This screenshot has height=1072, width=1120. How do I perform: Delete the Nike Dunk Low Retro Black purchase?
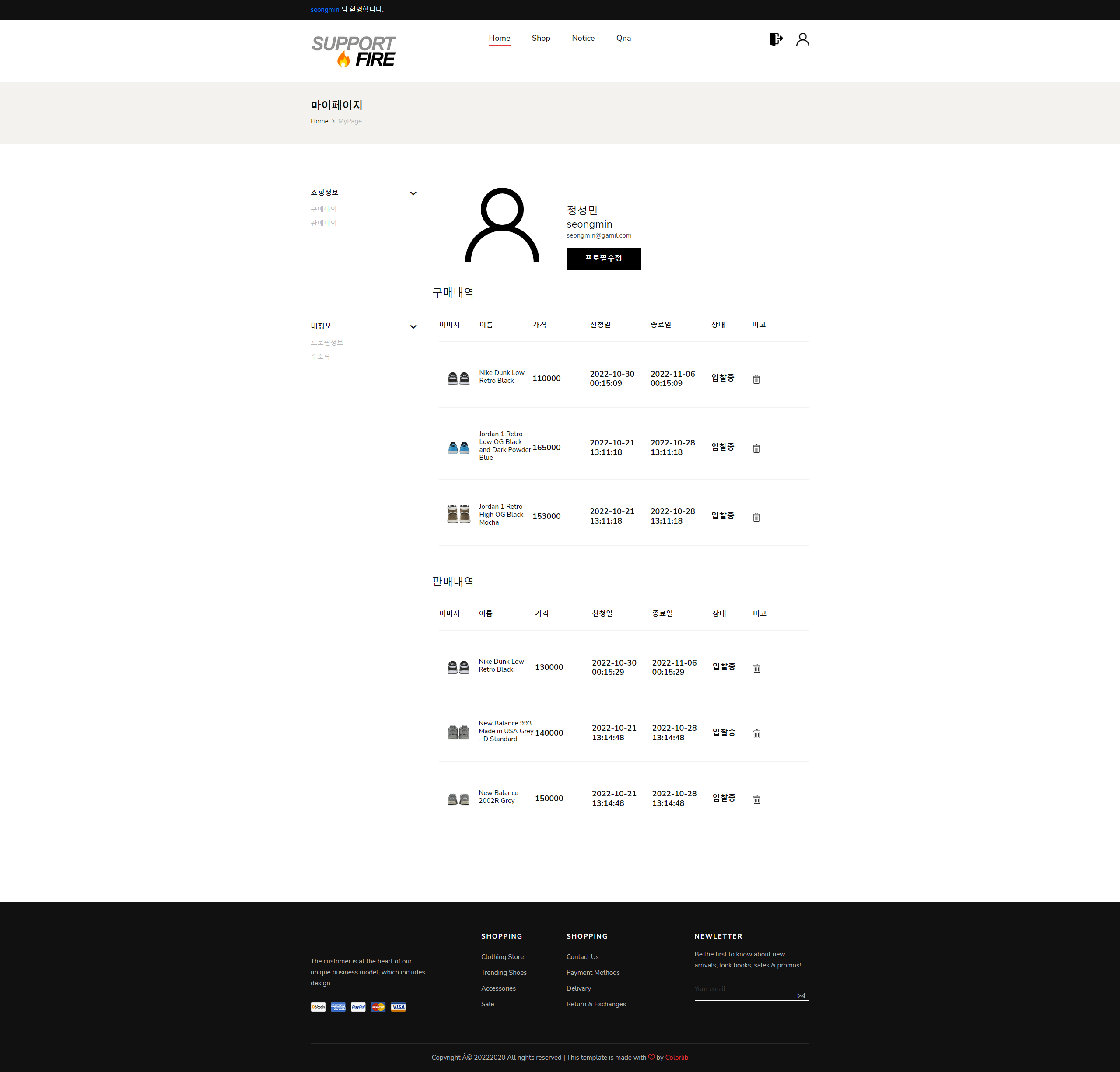(756, 379)
